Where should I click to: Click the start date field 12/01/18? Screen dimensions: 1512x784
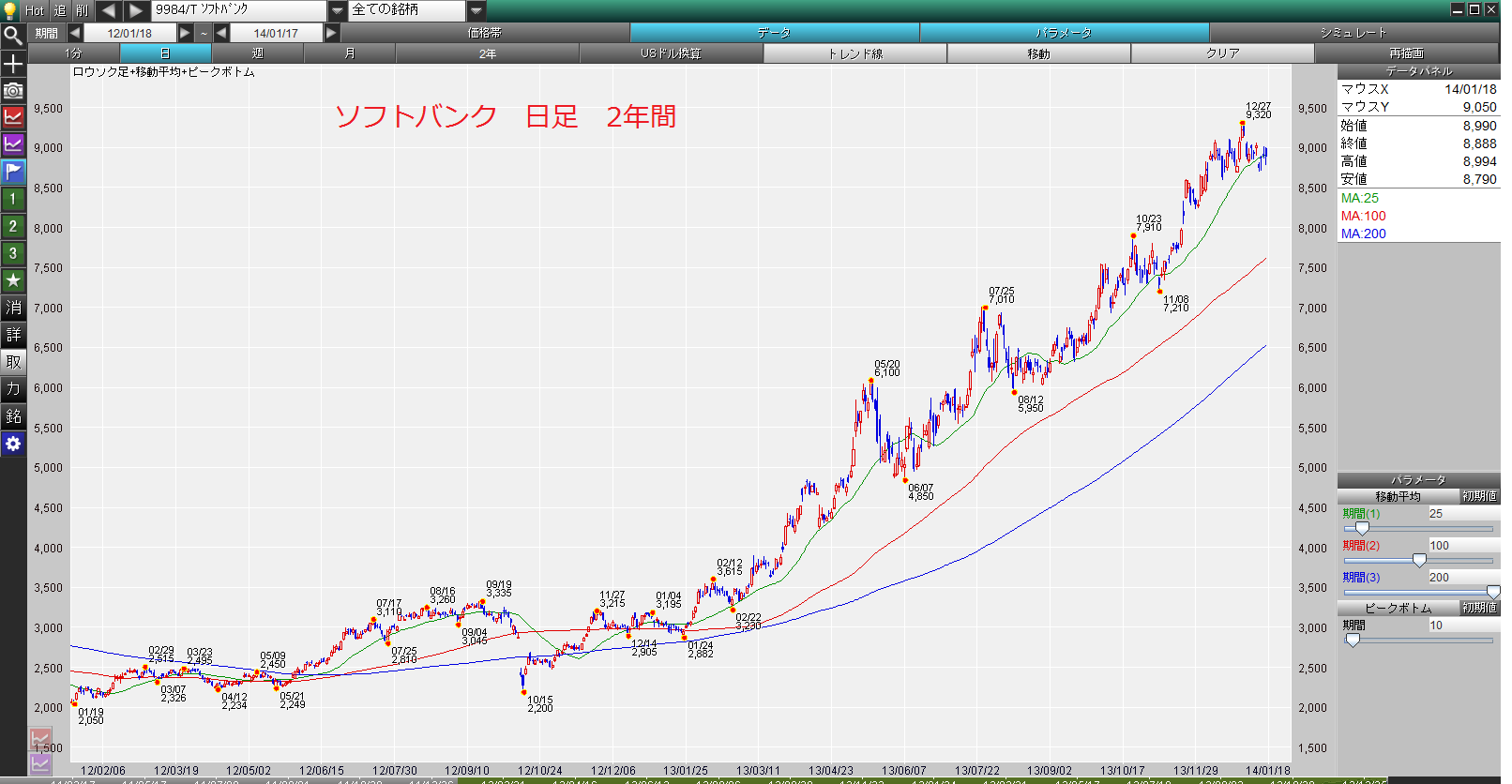click(x=129, y=33)
